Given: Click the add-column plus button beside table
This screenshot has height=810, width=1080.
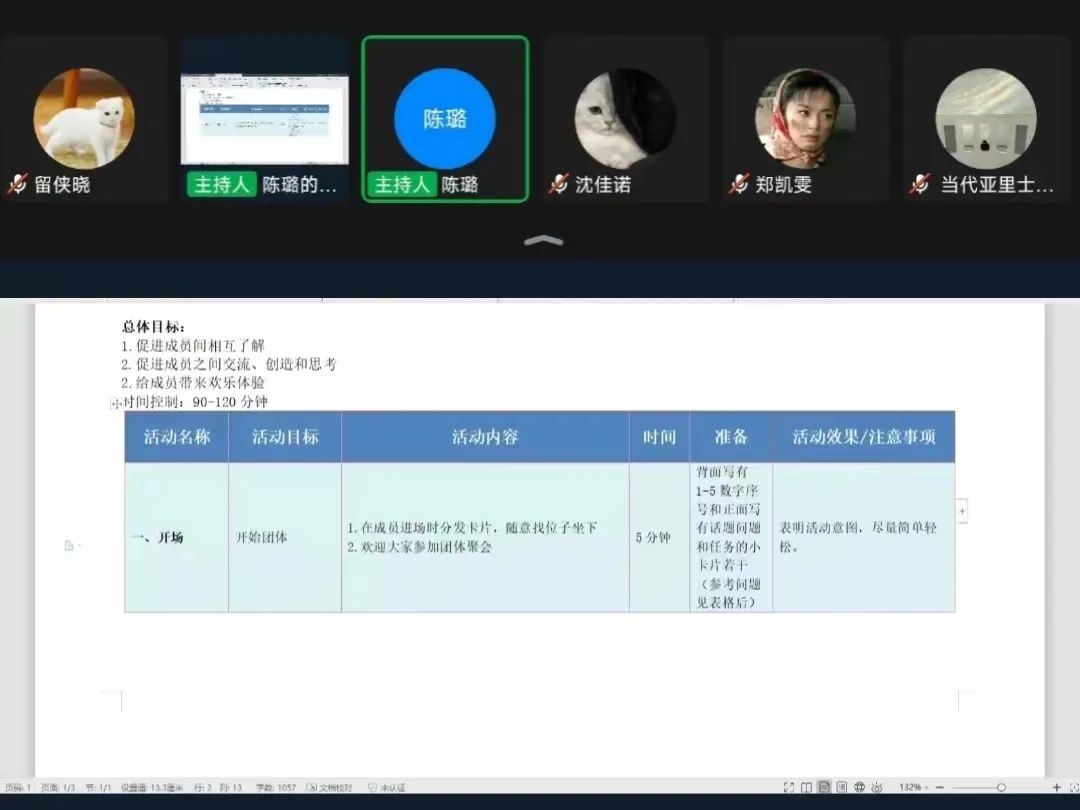Looking at the screenshot, I should (x=962, y=511).
